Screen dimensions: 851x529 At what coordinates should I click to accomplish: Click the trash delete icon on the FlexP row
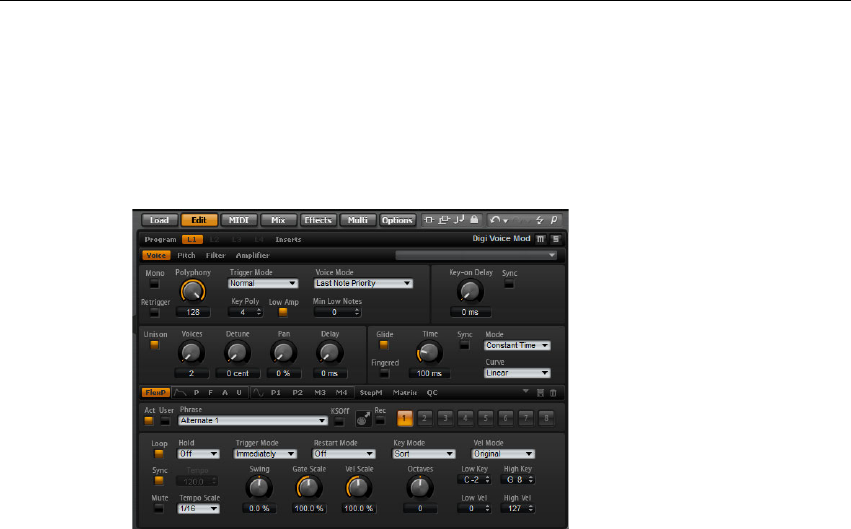point(553,393)
